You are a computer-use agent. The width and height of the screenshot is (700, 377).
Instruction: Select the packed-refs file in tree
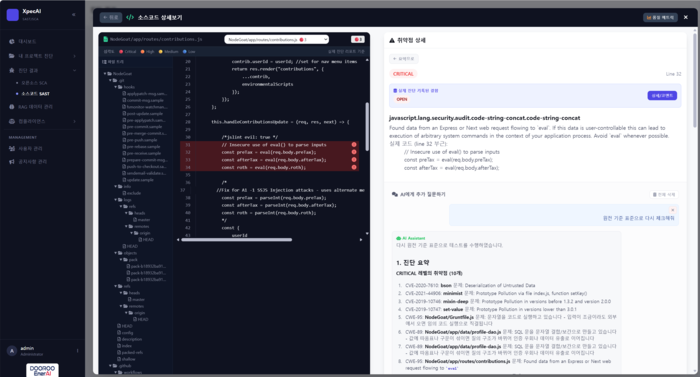click(131, 353)
